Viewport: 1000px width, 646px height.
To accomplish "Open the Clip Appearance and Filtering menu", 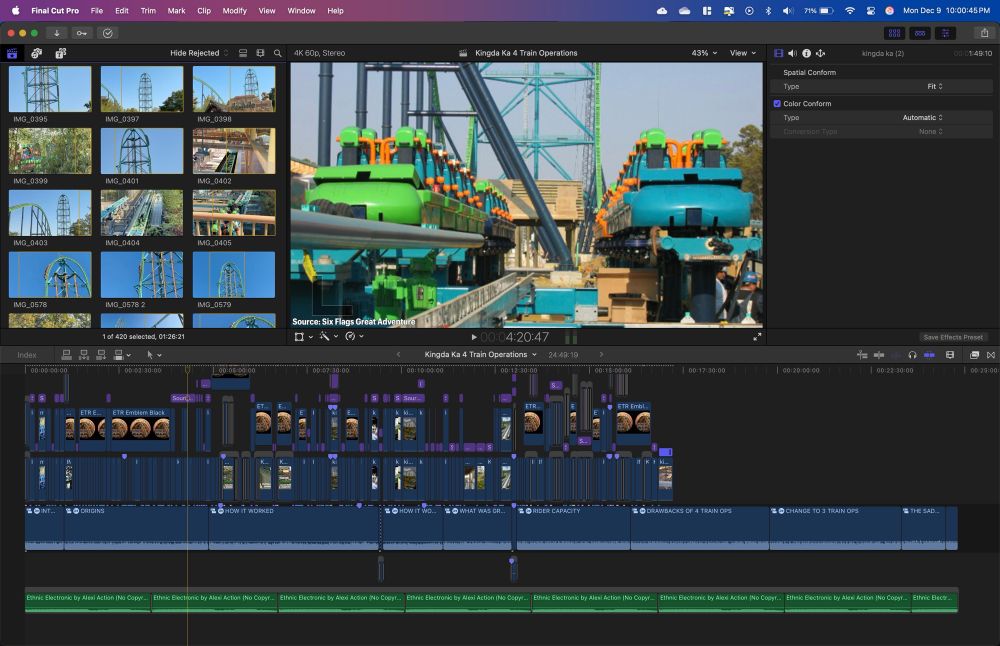I will pos(260,54).
